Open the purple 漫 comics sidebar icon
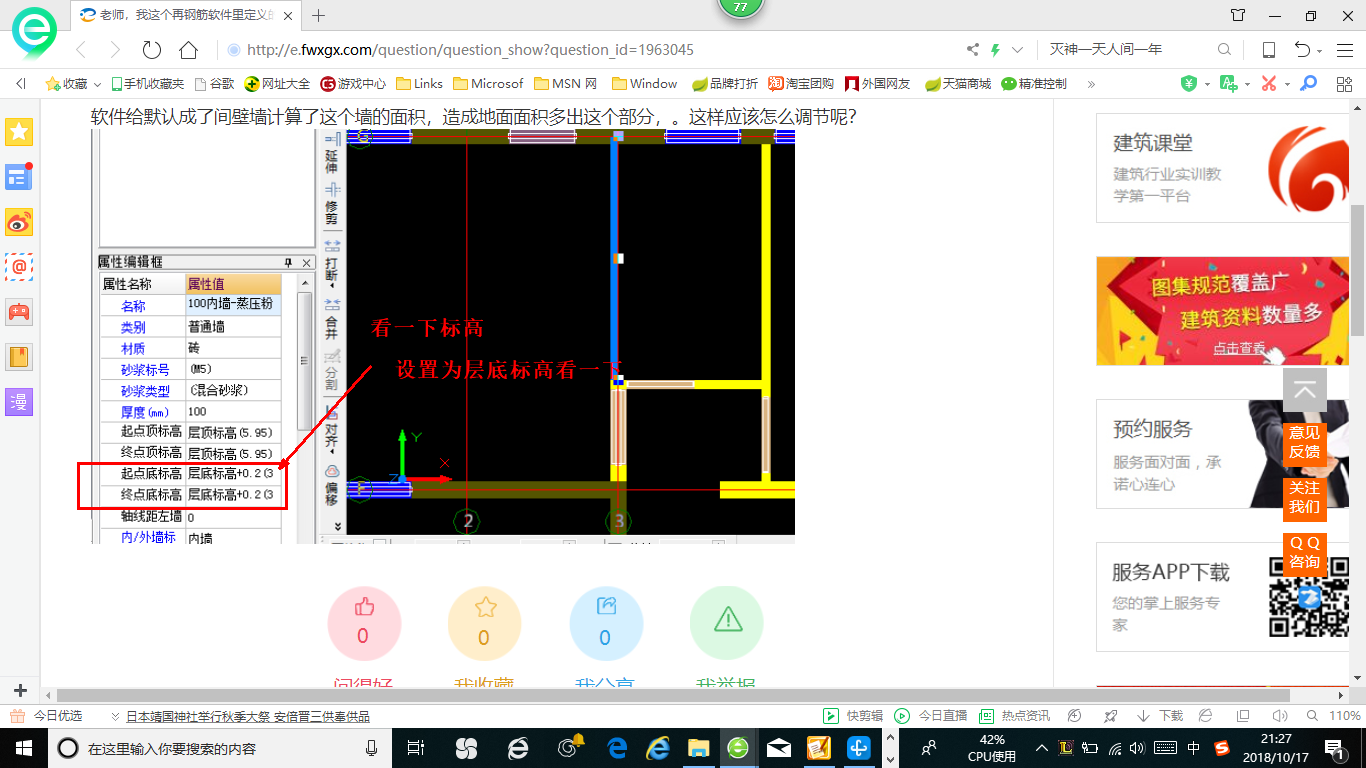 click(19, 401)
